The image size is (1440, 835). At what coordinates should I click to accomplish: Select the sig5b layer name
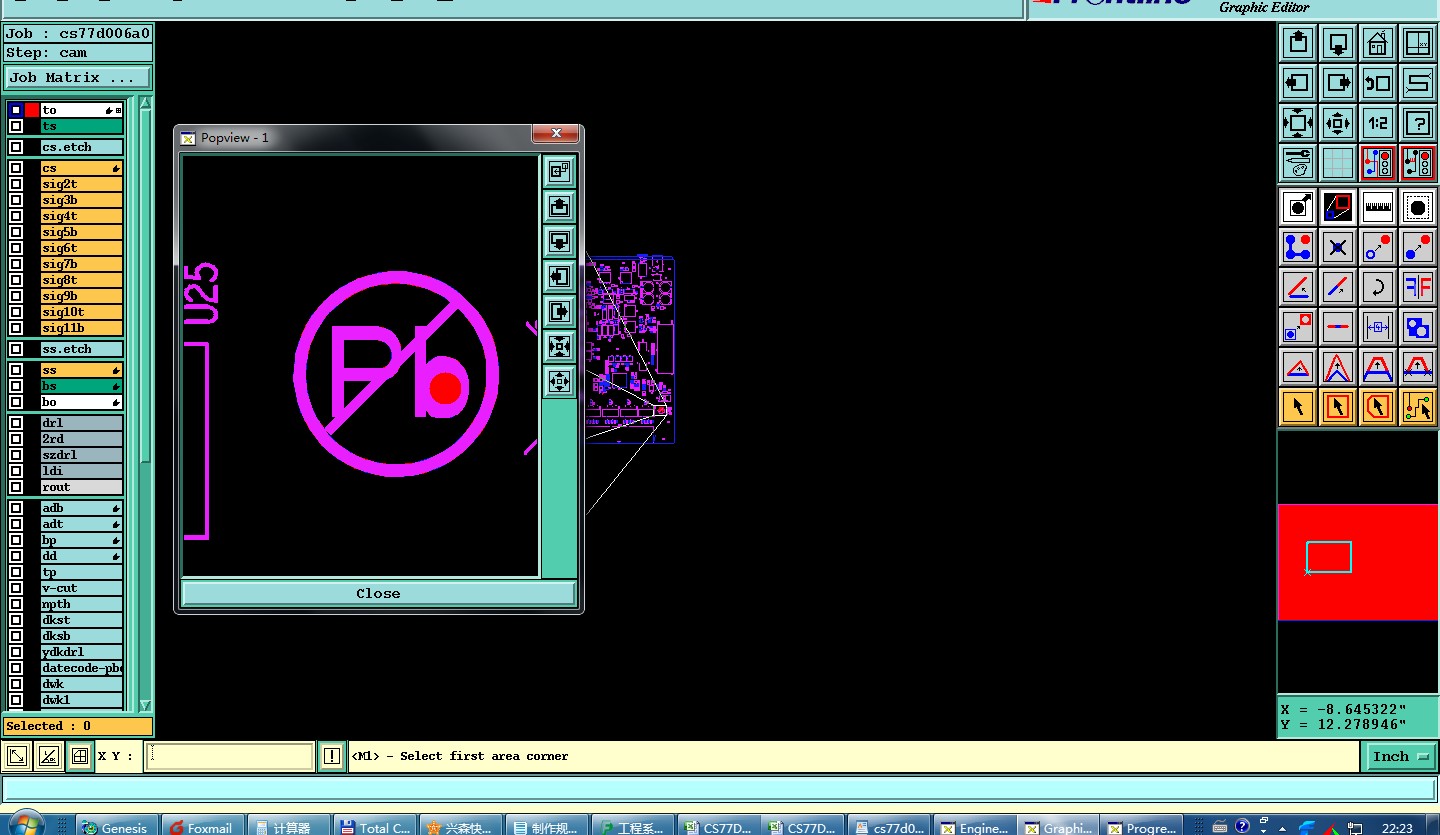tap(81, 232)
